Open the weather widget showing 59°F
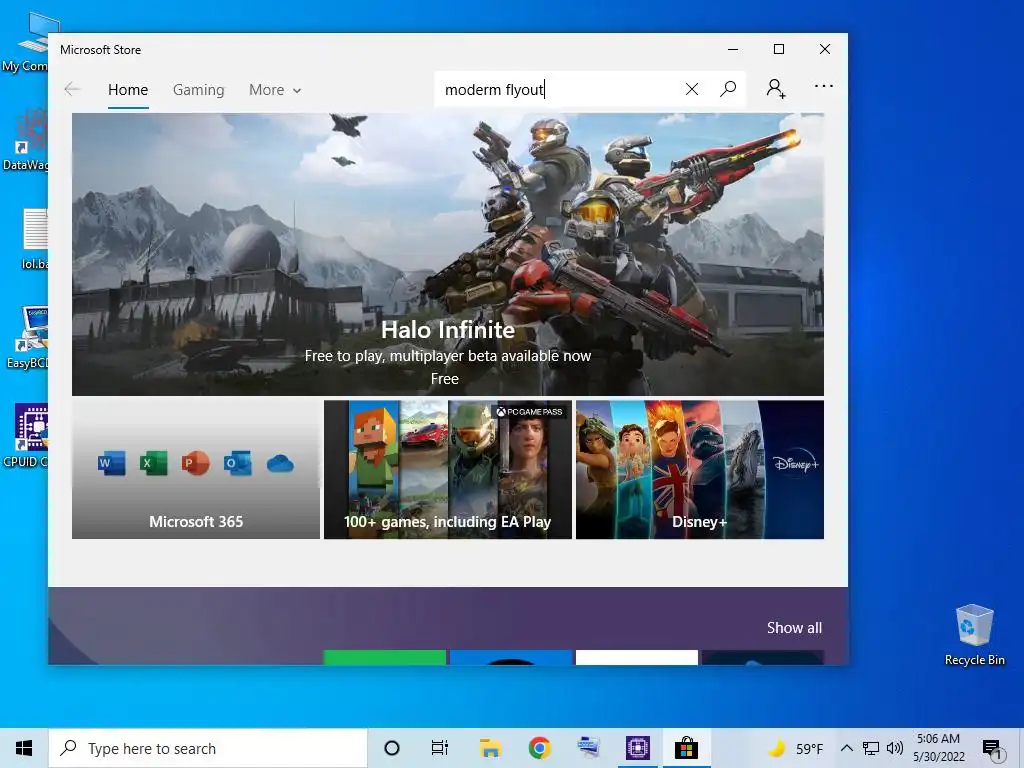The width and height of the screenshot is (1024, 768). pos(795,748)
